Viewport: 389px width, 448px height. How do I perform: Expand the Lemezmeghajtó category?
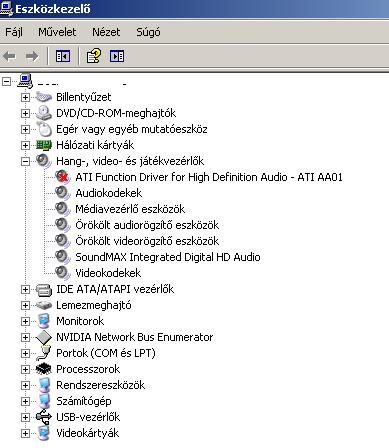25,305
